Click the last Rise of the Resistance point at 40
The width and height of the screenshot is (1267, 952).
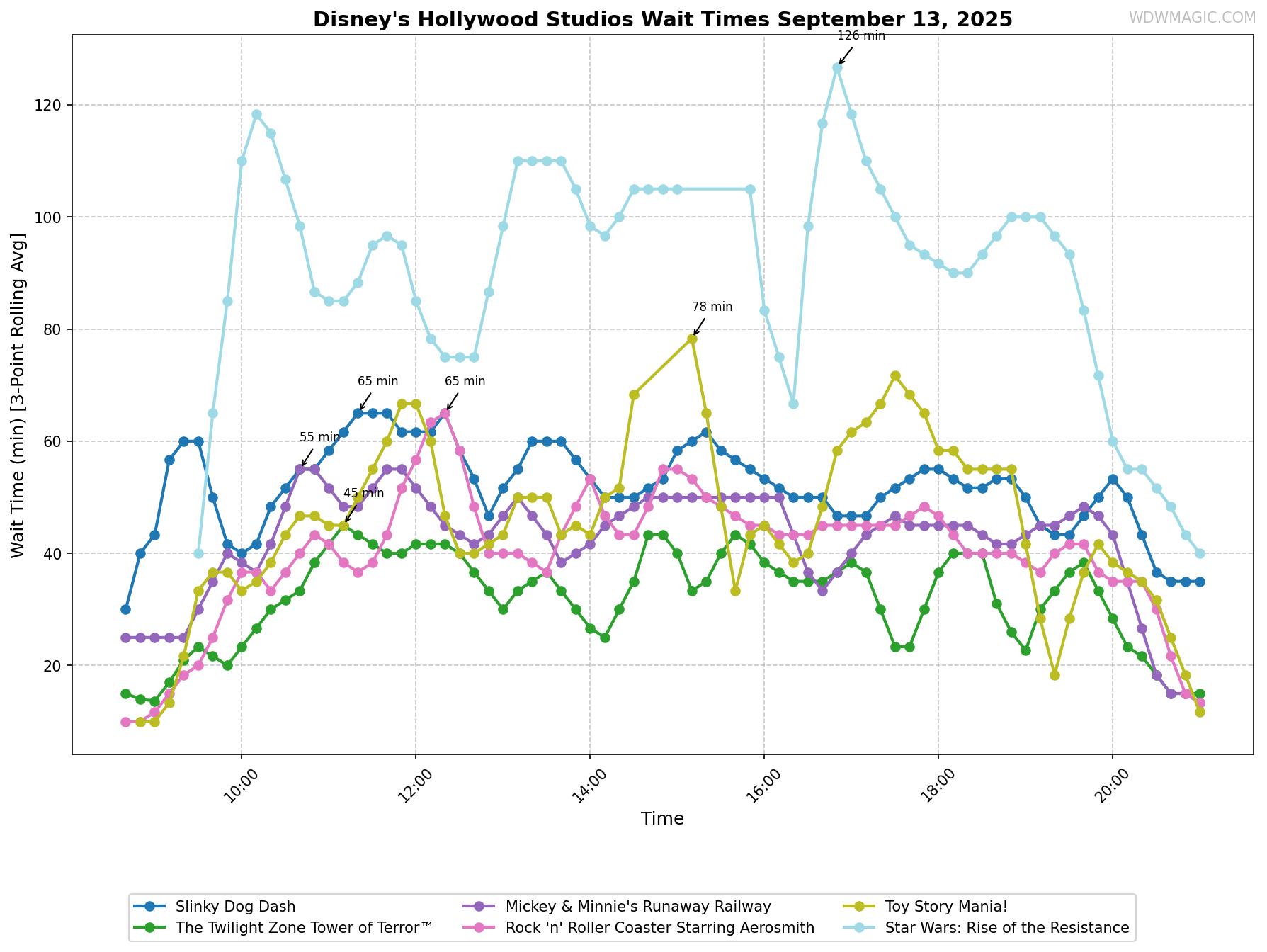1200,553
